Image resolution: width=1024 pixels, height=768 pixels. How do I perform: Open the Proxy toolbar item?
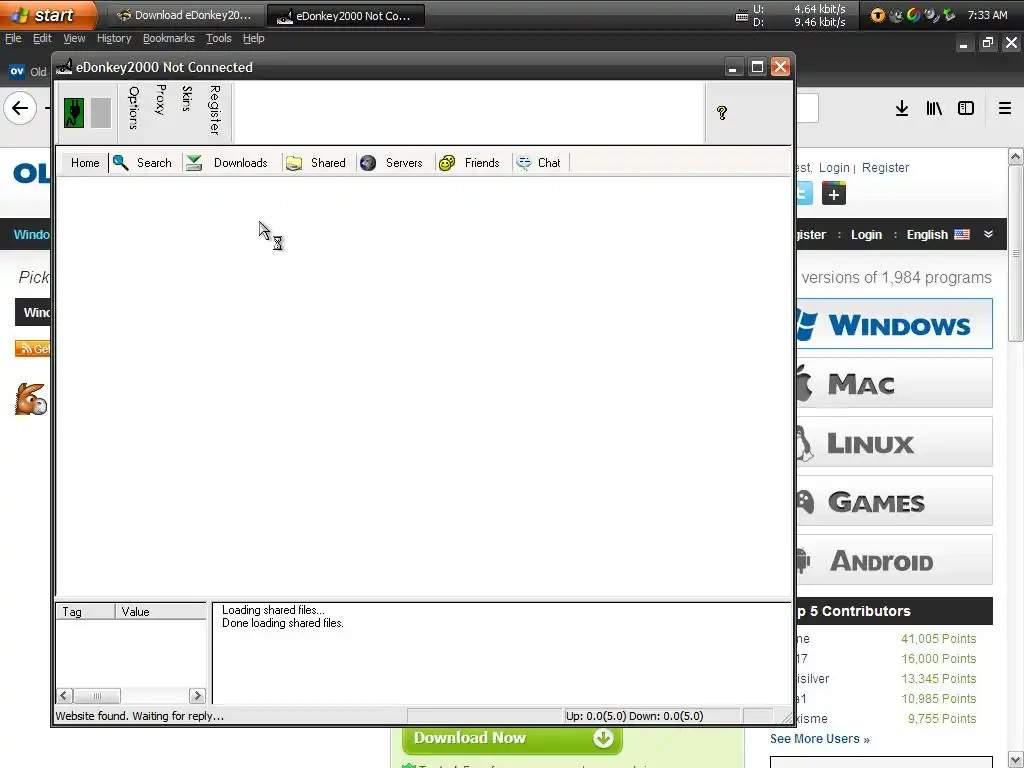[160, 99]
